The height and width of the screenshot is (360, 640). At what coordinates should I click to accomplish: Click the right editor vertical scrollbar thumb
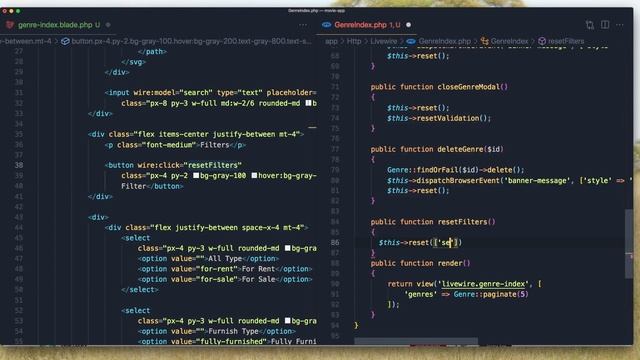pos(629,244)
